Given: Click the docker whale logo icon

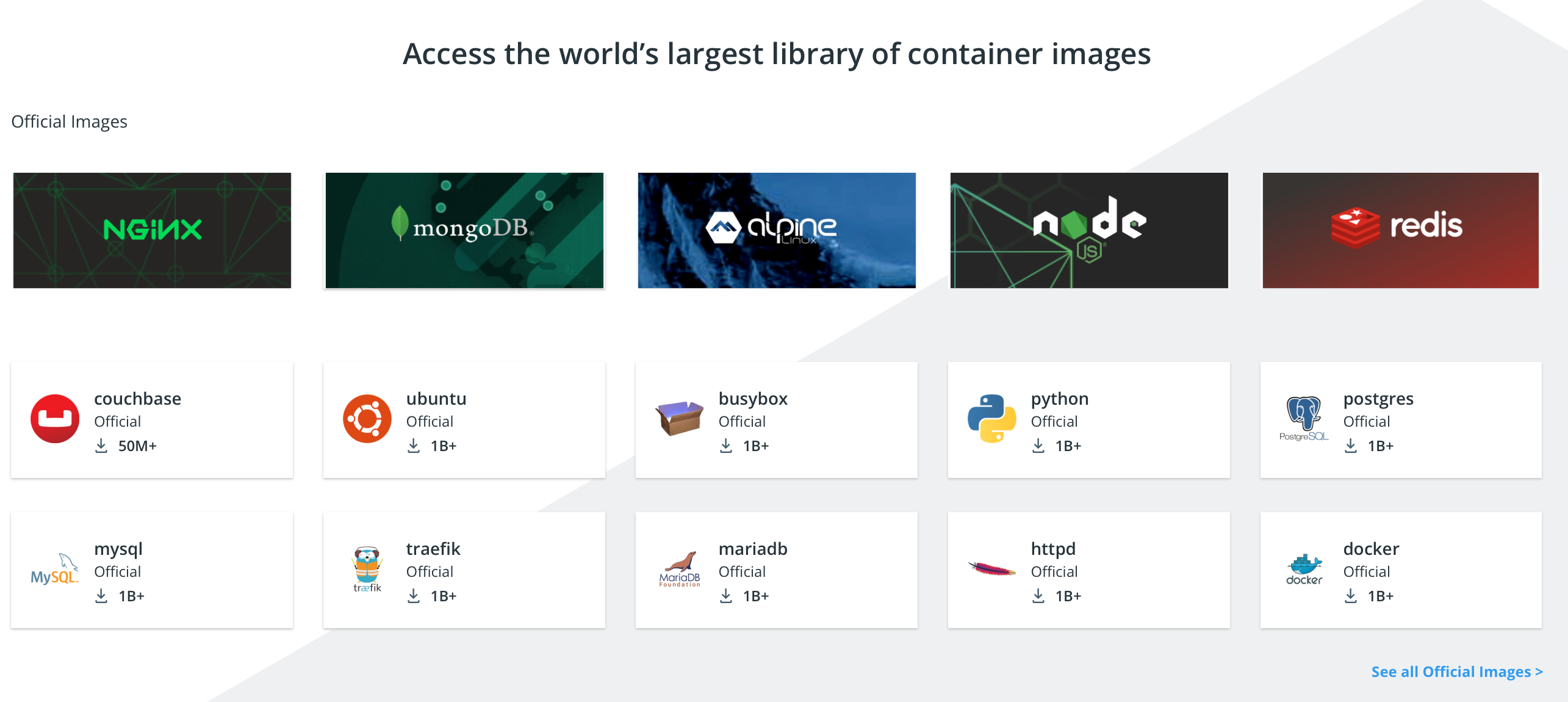Looking at the screenshot, I should (1304, 569).
